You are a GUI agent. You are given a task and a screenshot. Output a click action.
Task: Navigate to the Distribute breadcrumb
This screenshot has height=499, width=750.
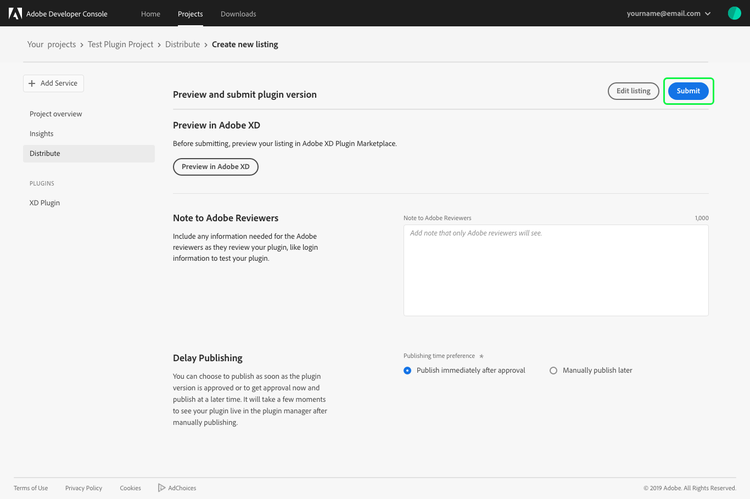[x=183, y=44]
